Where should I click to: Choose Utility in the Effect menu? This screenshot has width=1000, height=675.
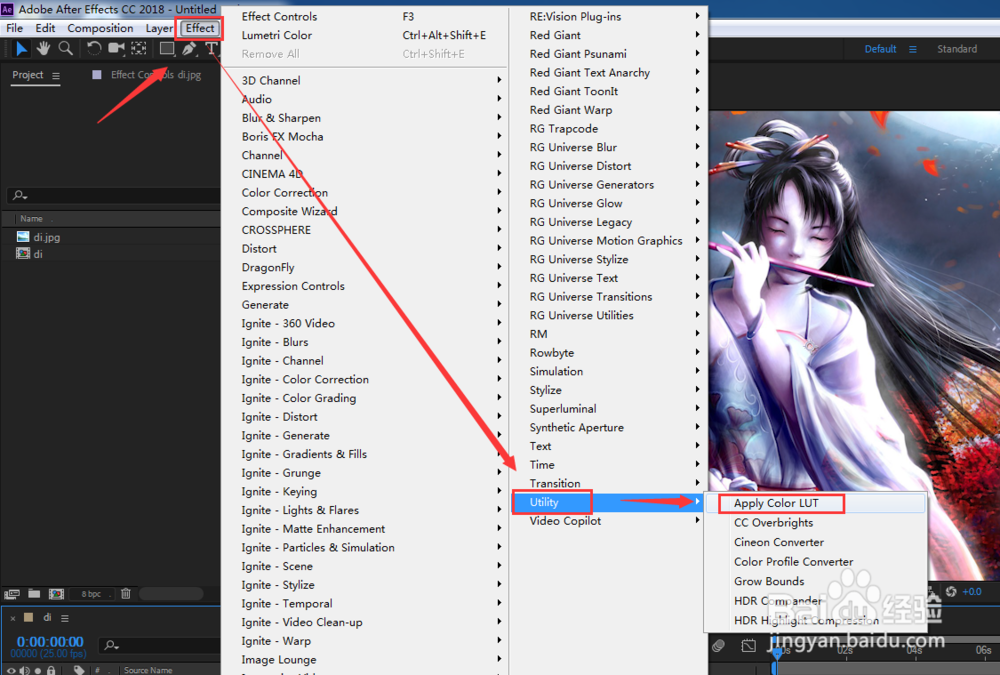[608, 502]
